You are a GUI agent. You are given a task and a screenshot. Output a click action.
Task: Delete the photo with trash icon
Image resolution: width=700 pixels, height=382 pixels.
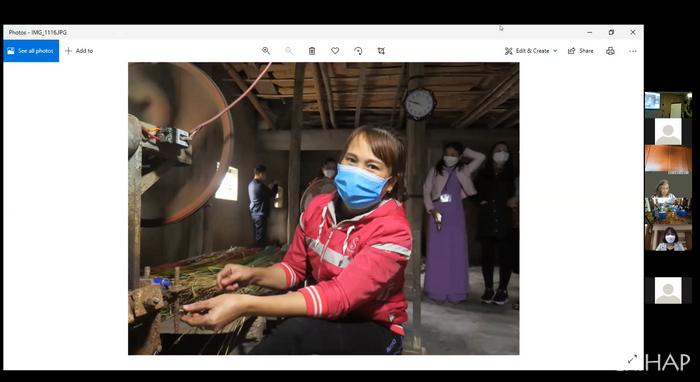pyautogui.click(x=312, y=51)
